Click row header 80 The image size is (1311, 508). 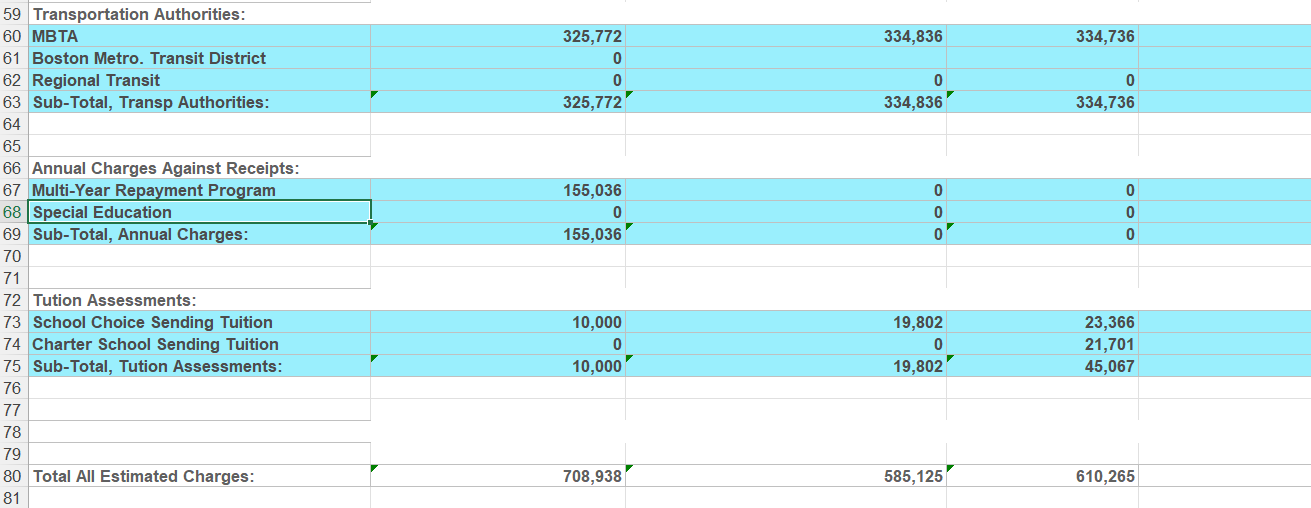14,476
